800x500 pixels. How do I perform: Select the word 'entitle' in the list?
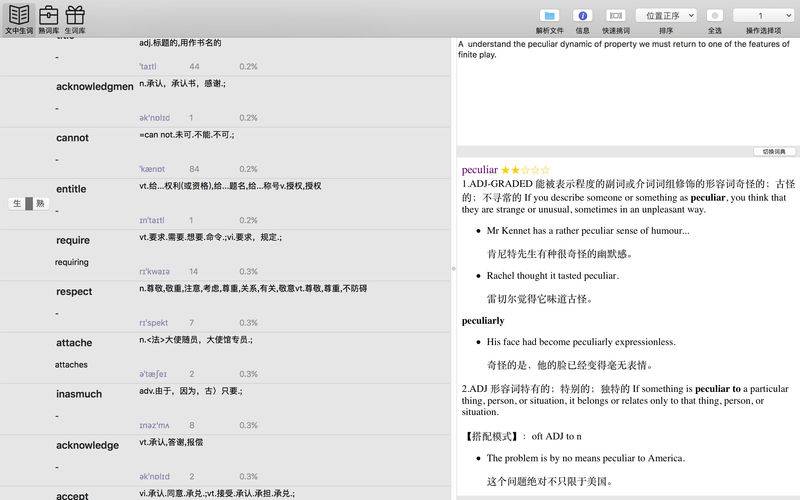click(x=71, y=189)
